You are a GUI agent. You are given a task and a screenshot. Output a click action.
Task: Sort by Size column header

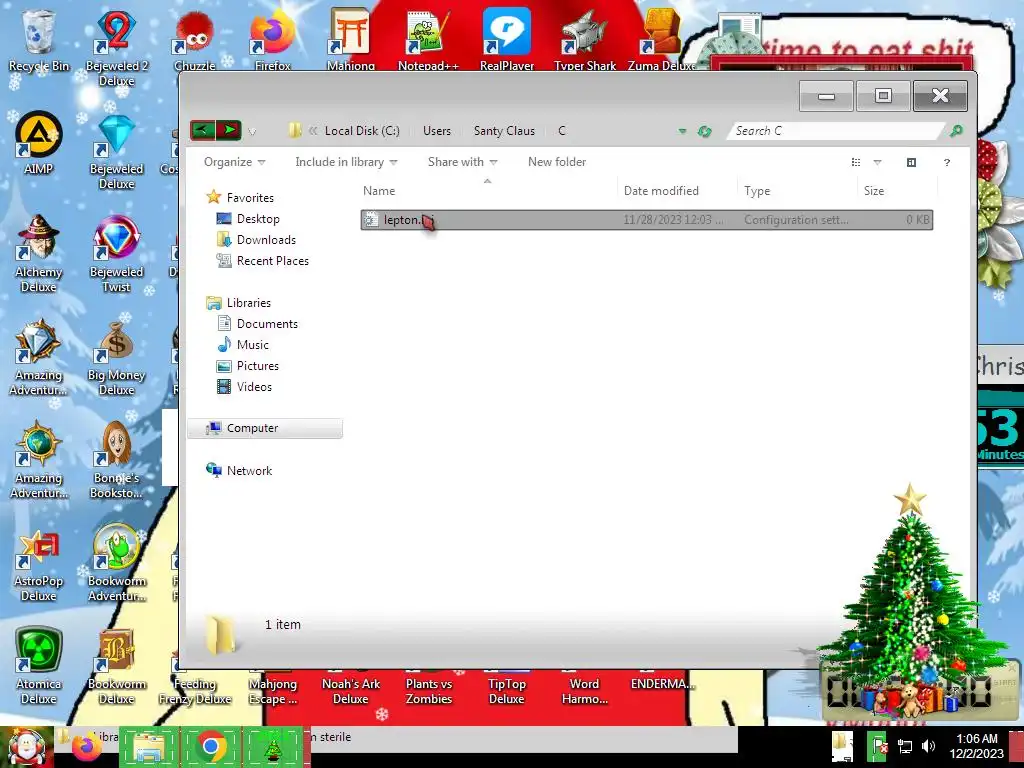point(897,191)
